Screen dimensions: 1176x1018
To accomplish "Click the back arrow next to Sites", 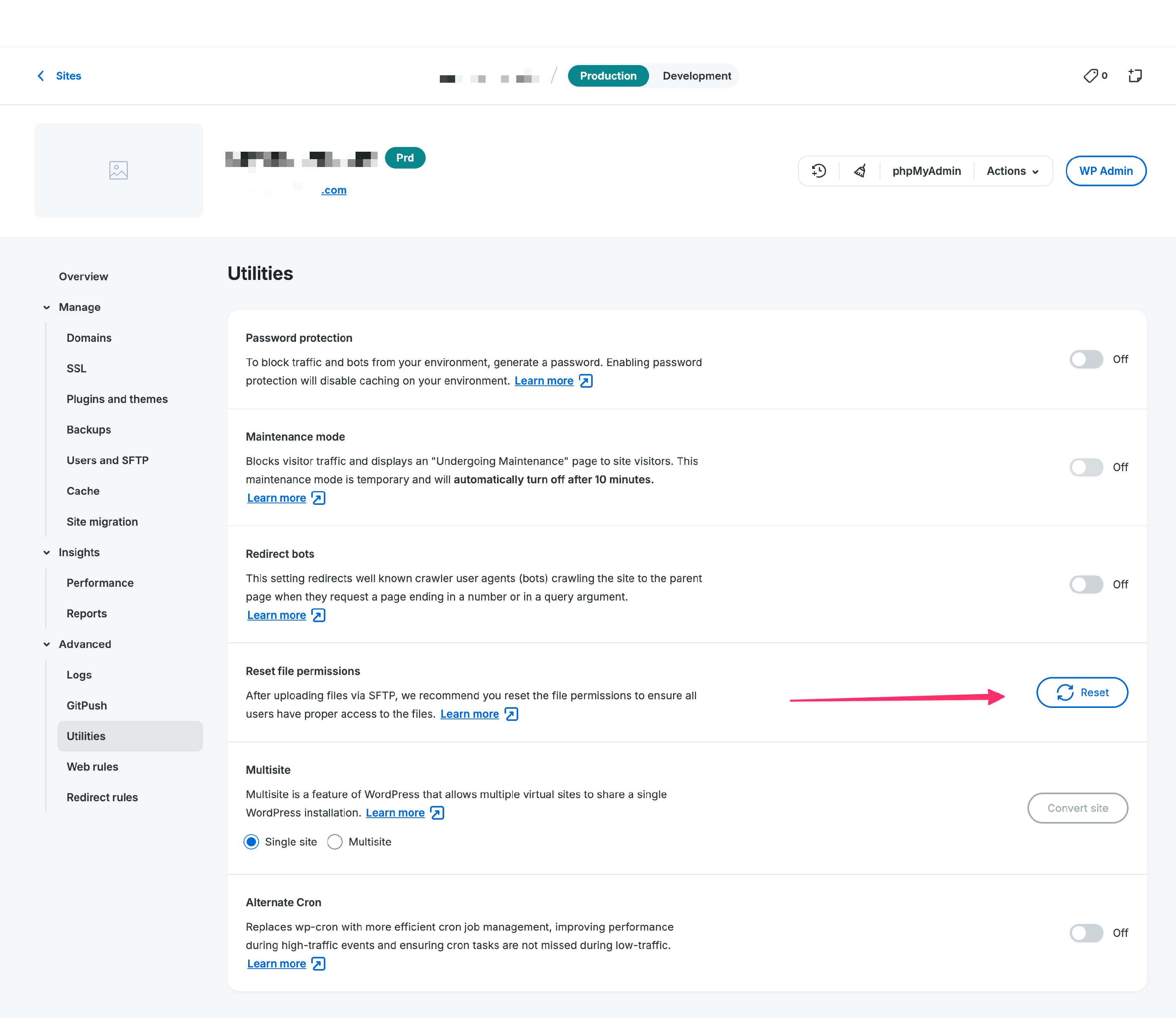I will (x=41, y=76).
